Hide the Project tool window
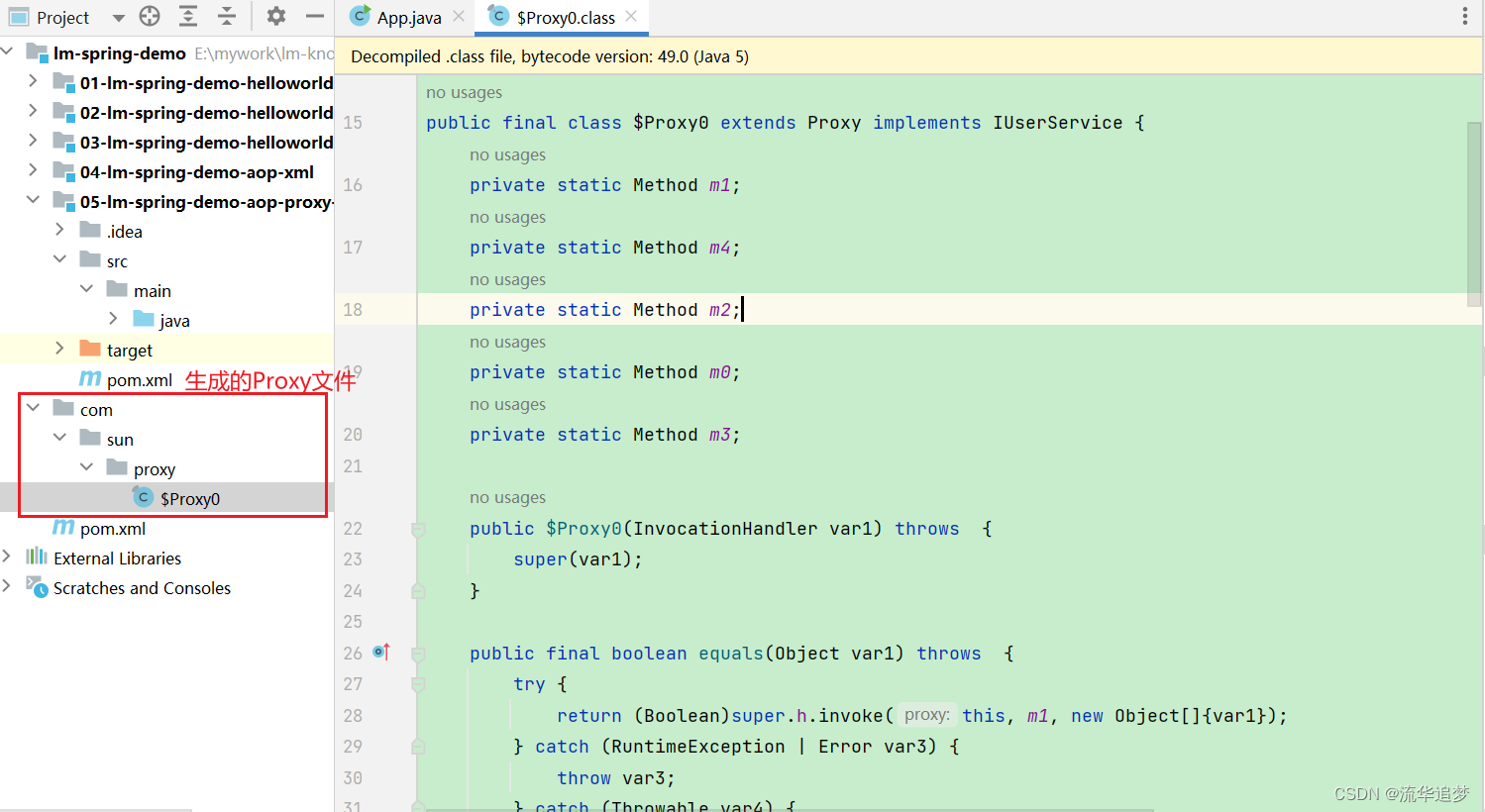1485x812 pixels. (x=315, y=16)
